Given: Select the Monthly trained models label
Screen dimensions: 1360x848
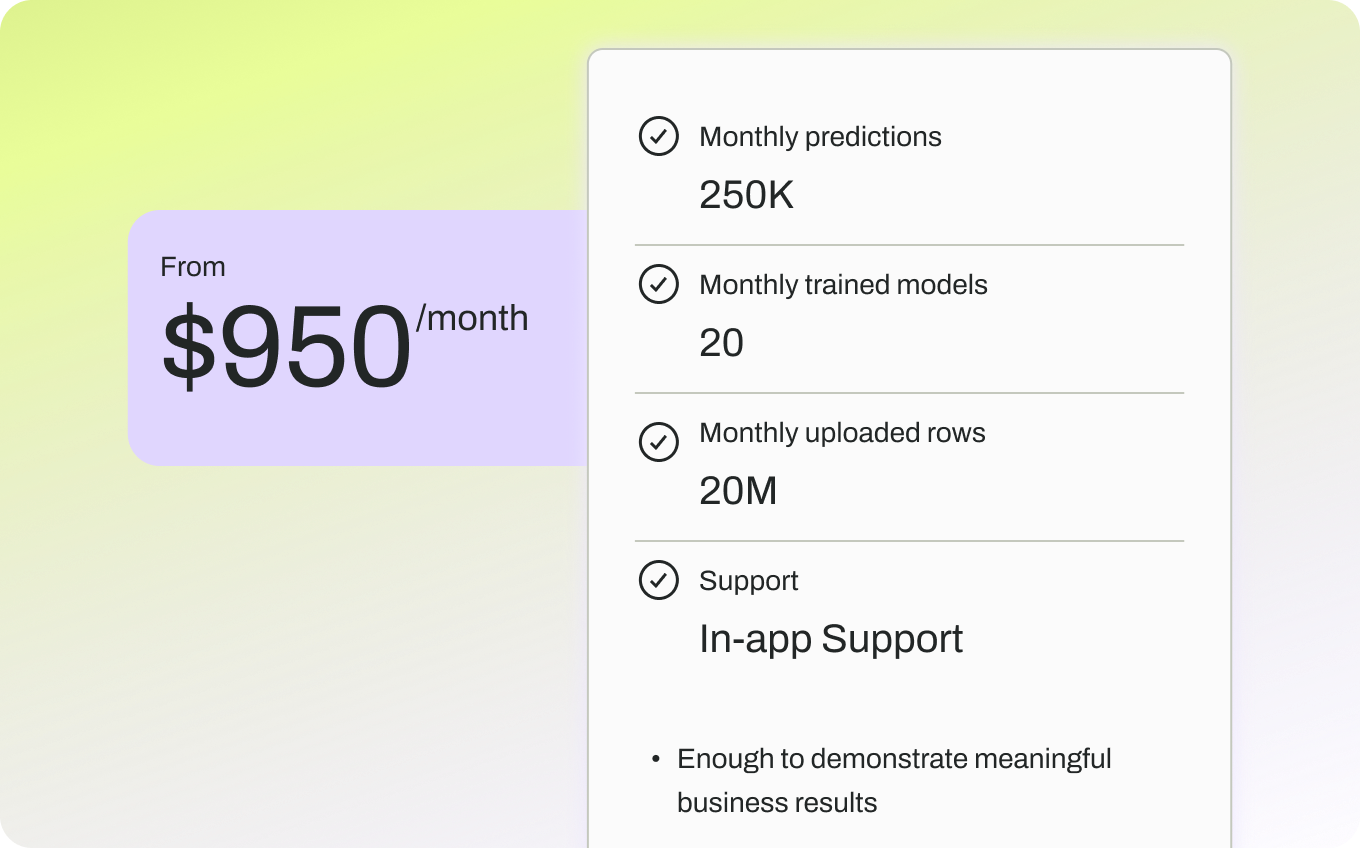Looking at the screenshot, I should click(843, 285).
